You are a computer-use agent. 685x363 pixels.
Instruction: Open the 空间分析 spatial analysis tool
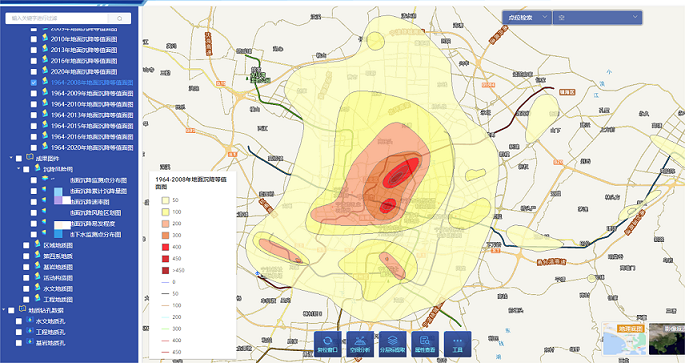point(360,344)
